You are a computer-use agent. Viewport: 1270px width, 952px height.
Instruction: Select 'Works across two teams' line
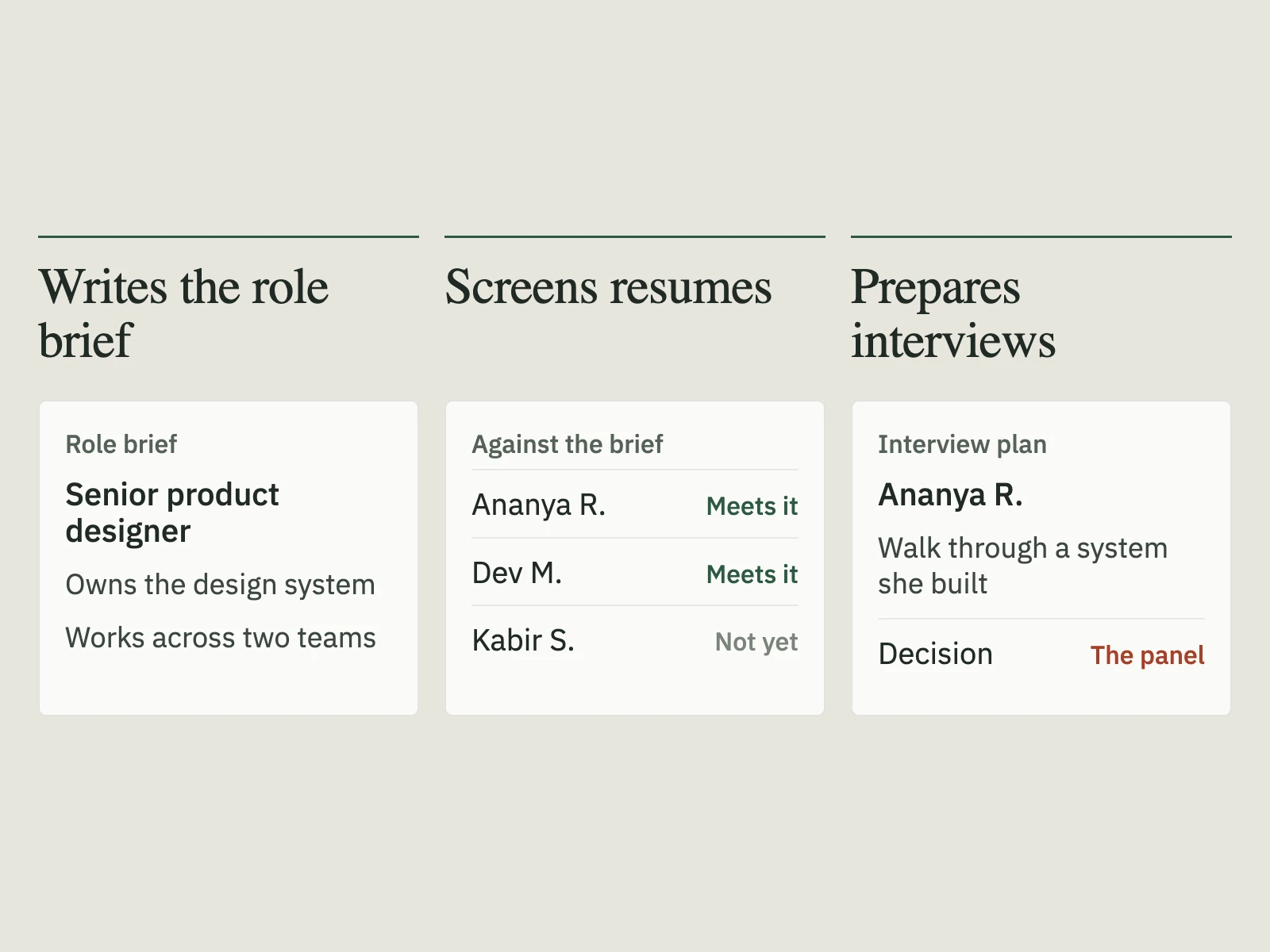click(x=221, y=638)
